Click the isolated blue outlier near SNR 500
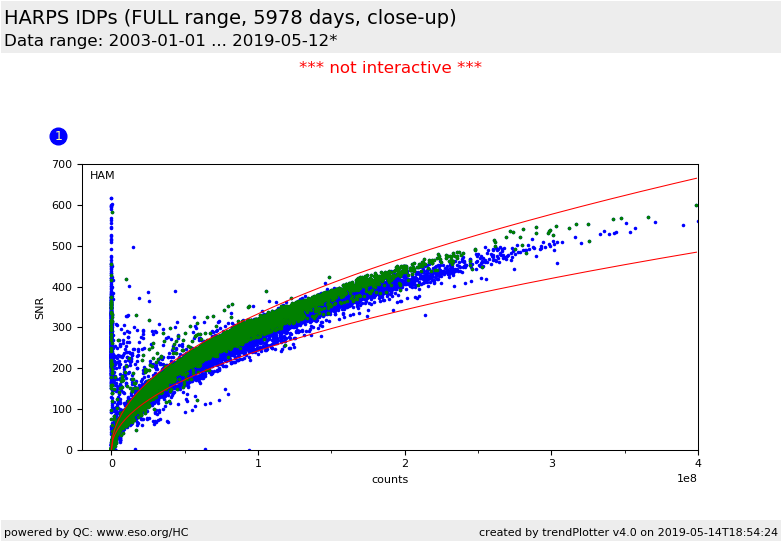782x542 pixels. 133,247
